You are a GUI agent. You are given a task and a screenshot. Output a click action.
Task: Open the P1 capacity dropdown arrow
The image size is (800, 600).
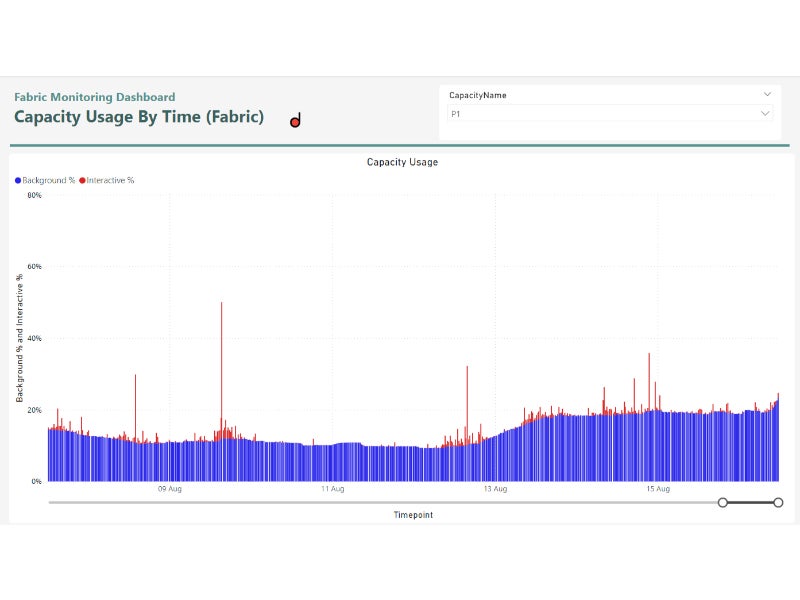coord(766,114)
